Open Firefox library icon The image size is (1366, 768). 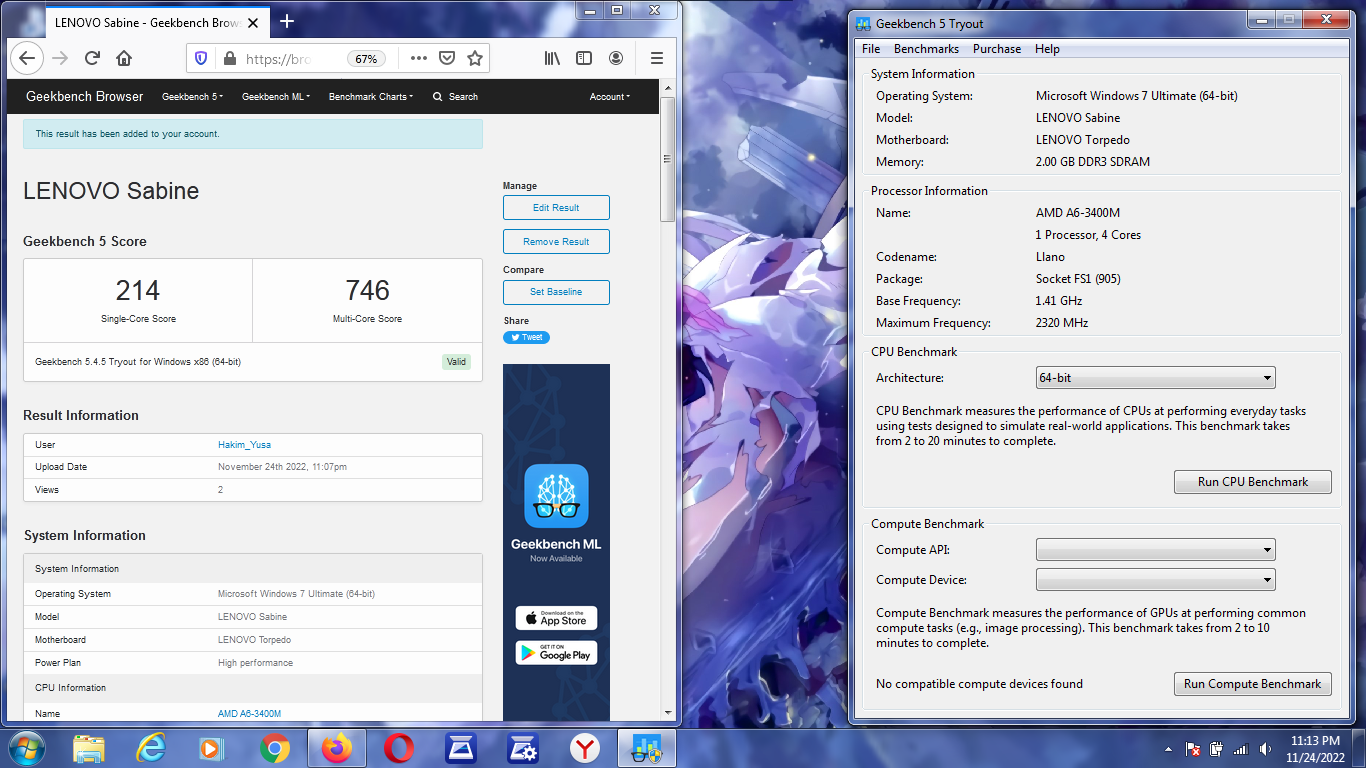coord(552,58)
